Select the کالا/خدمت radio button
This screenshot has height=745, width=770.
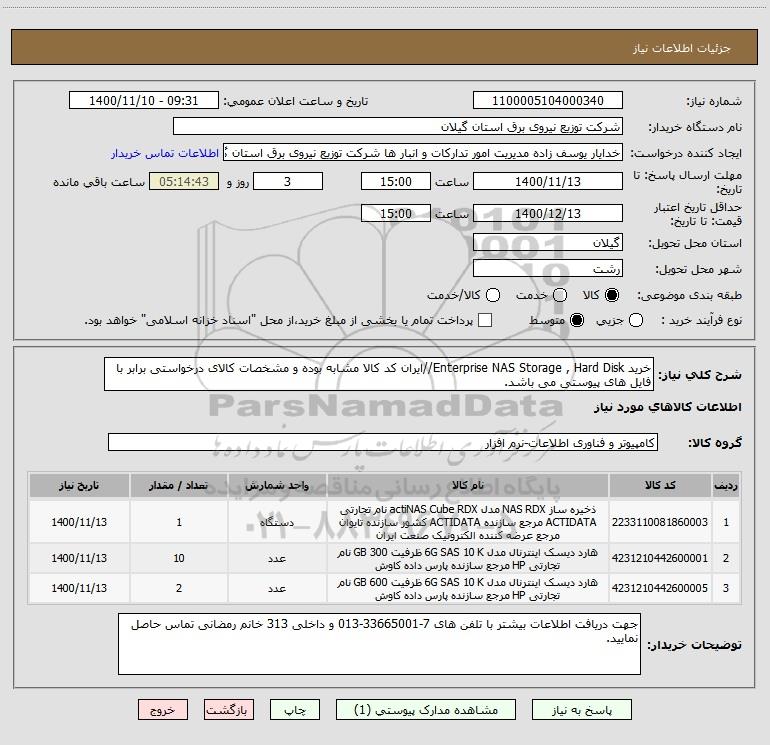coord(493,295)
